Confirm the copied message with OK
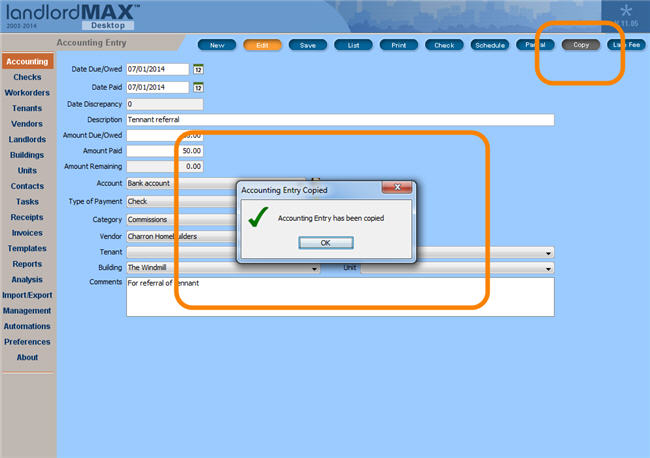The width and height of the screenshot is (650, 458). (x=326, y=243)
